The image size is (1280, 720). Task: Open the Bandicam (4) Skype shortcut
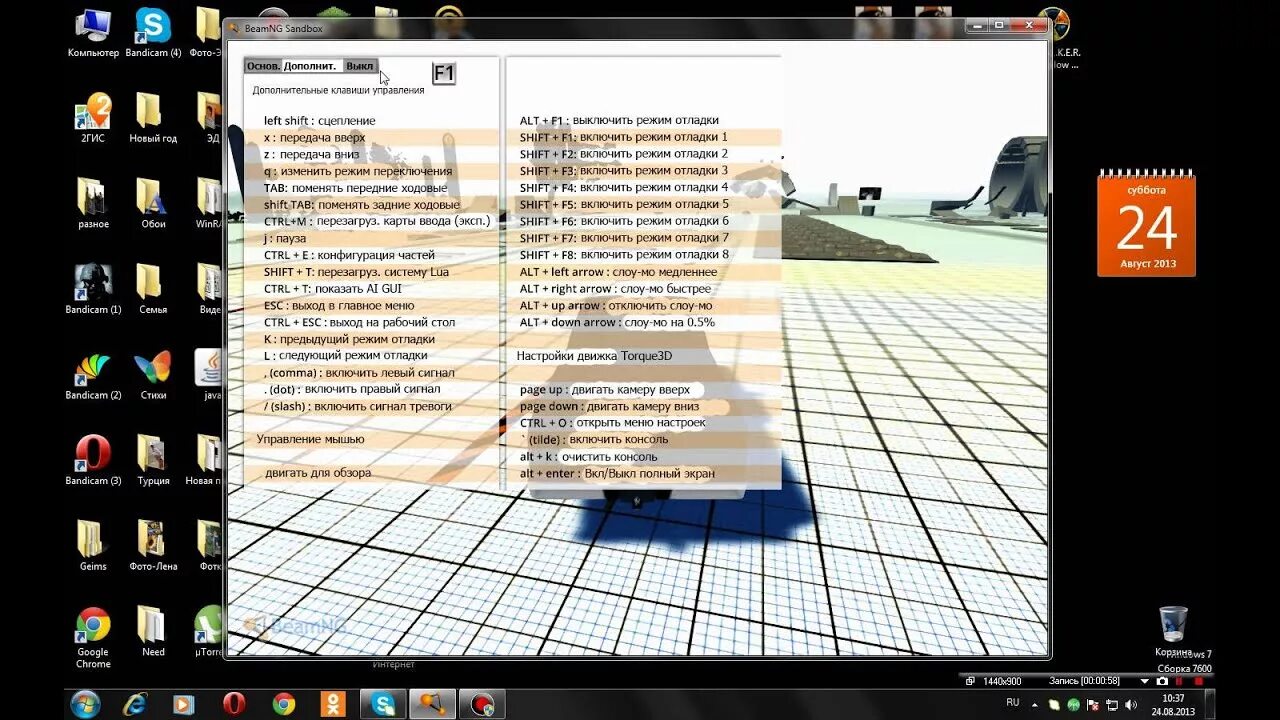pyautogui.click(x=153, y=33)
